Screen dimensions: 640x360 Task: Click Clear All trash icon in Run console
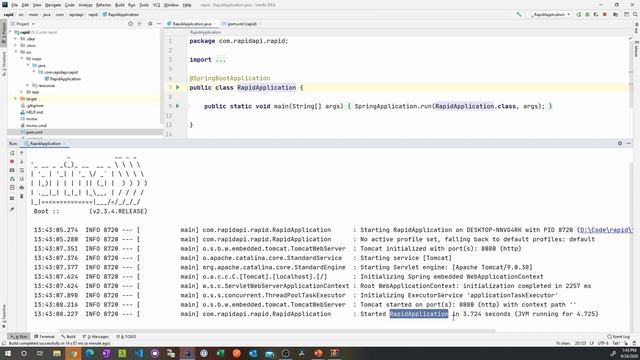[22, 196]
